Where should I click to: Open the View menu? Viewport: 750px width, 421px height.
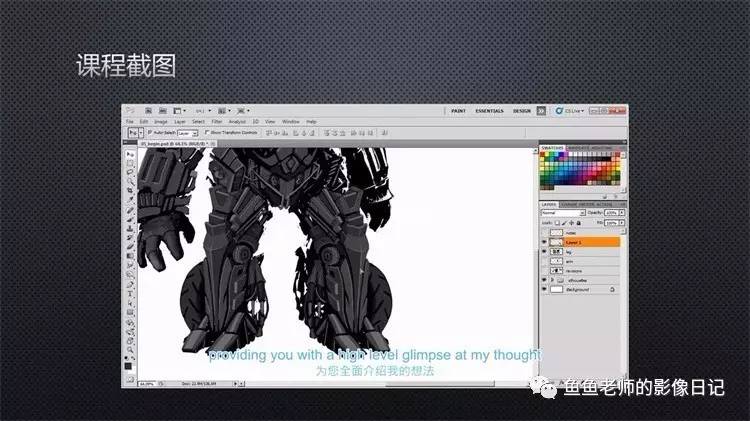pos(270,122)
